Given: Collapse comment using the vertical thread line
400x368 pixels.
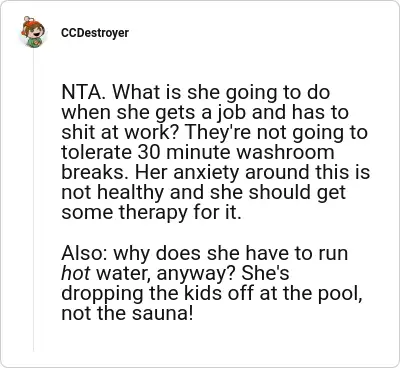Looking at the screenshot, I should 33,200.
